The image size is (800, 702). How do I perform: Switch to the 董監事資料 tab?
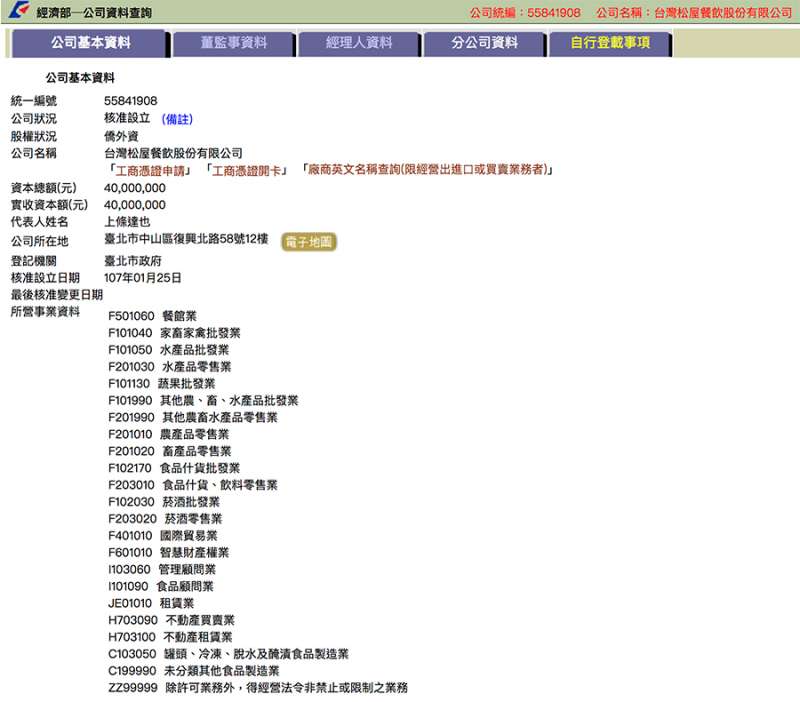point(233,43)
